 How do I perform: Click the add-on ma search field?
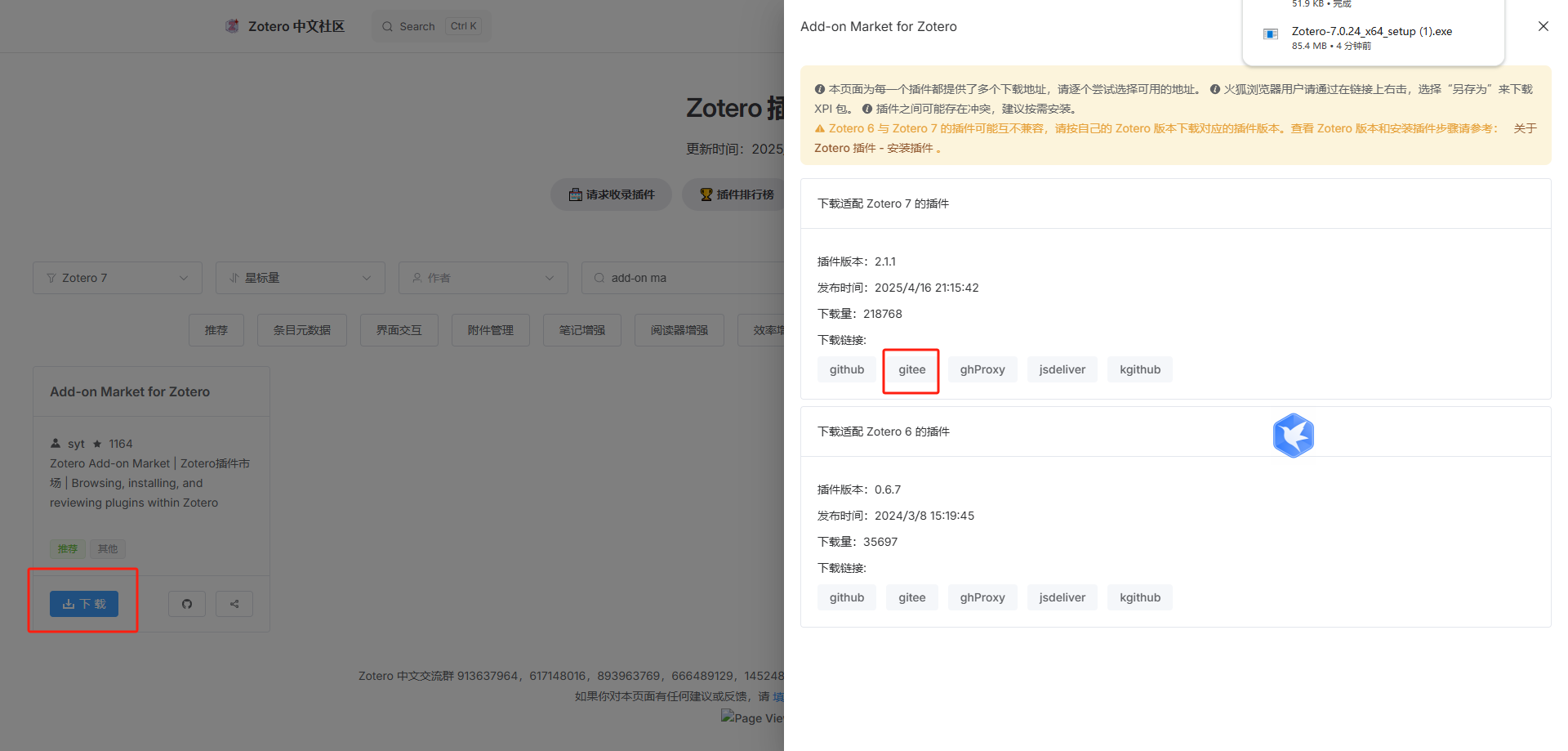point(683,278)
